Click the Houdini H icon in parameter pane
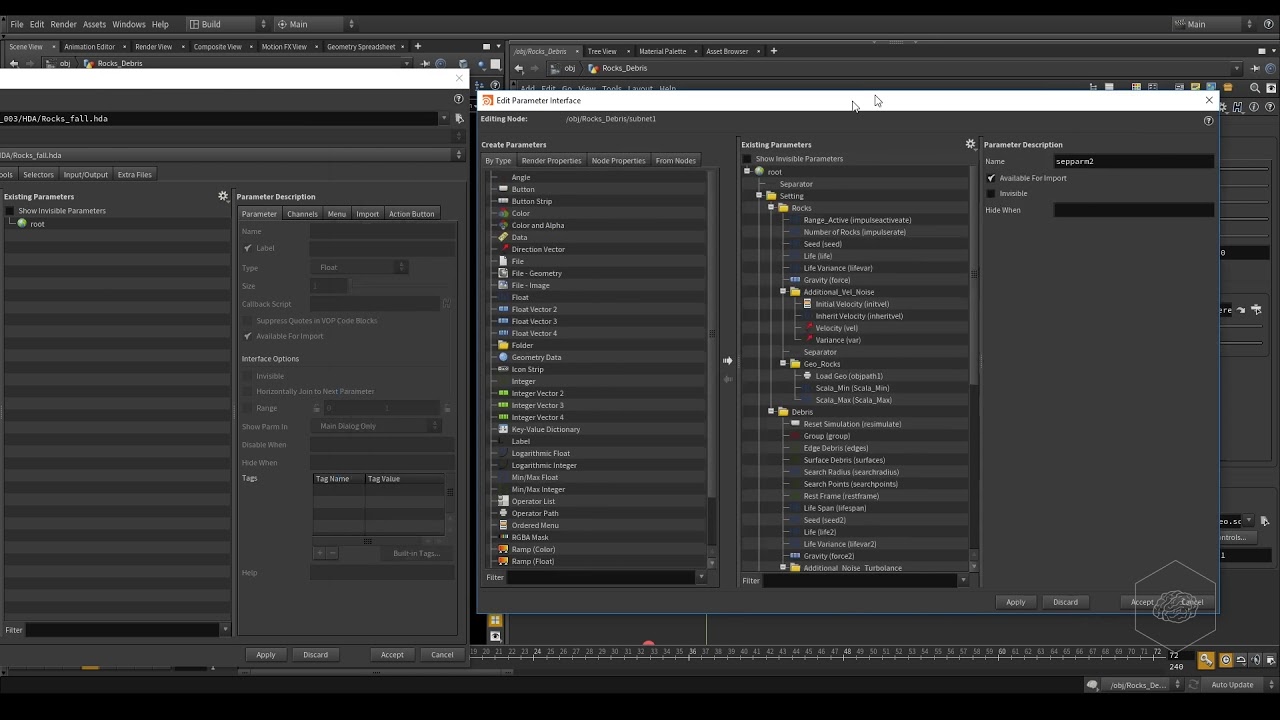1280x720 pixels. pyautogui.click(x=1238, y=107)
